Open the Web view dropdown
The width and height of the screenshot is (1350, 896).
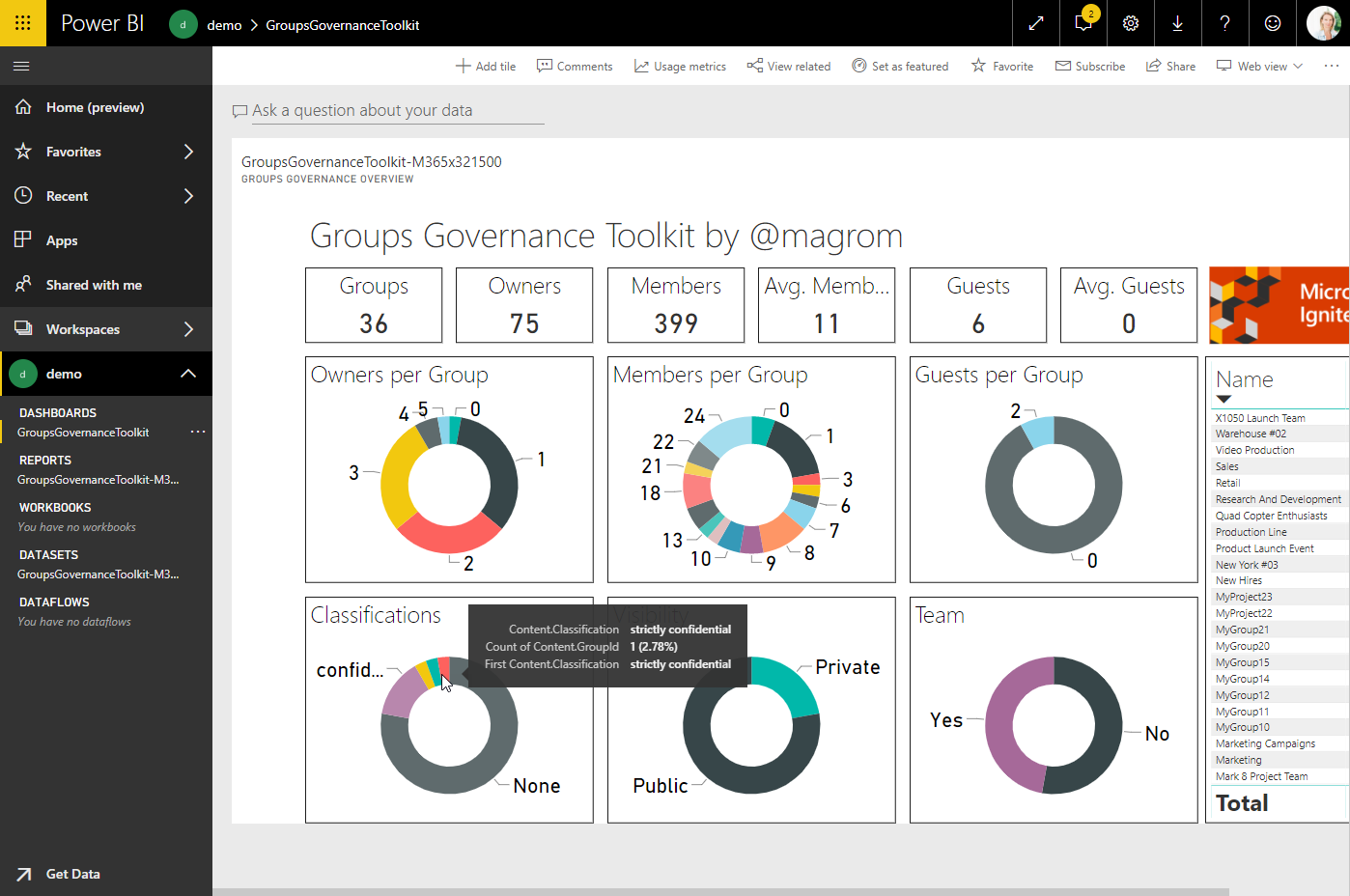pyautogui.click(x=1260, y=67)
